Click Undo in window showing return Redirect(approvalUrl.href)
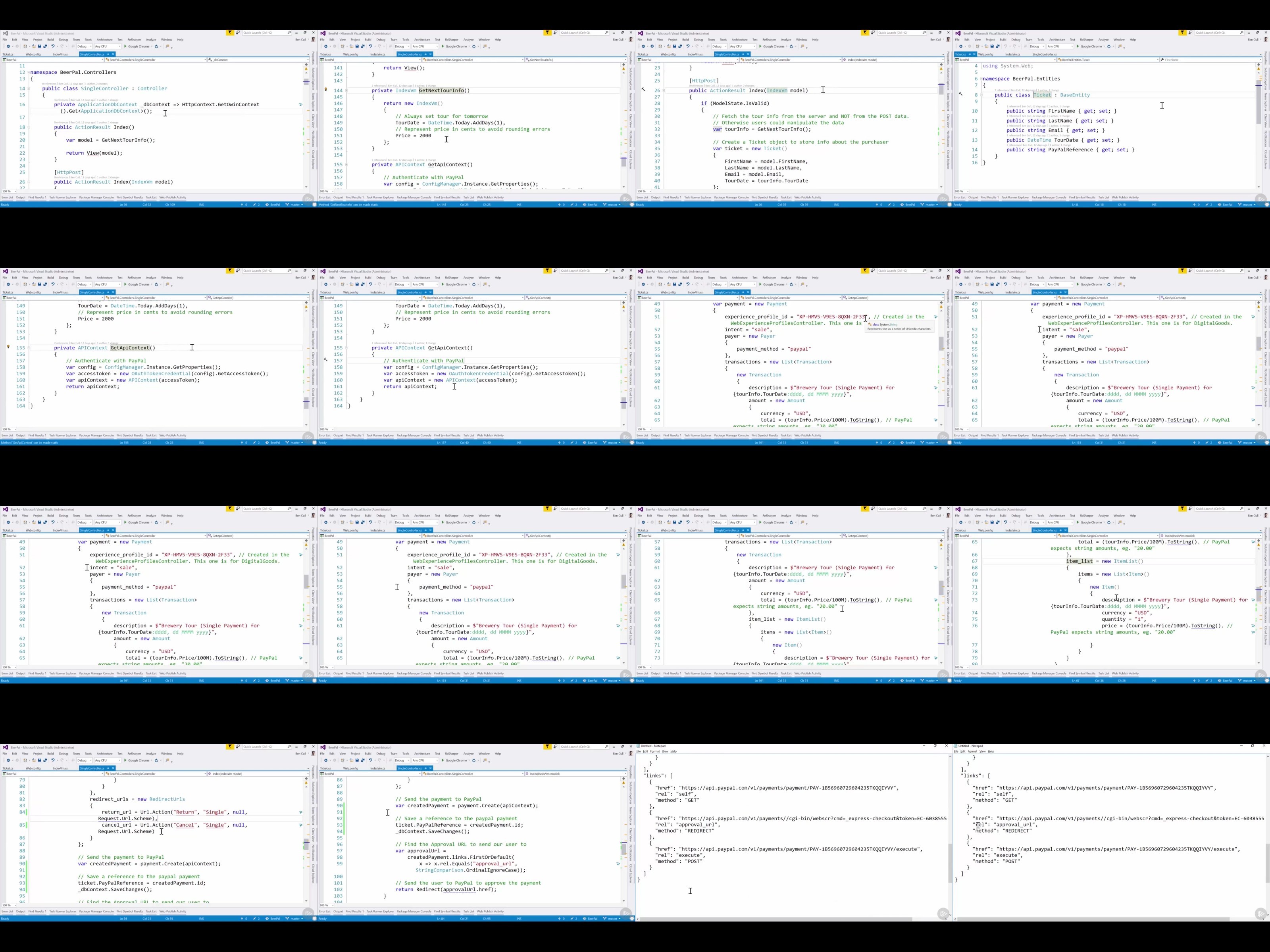 pyautogui.click(x=370, y=760)
